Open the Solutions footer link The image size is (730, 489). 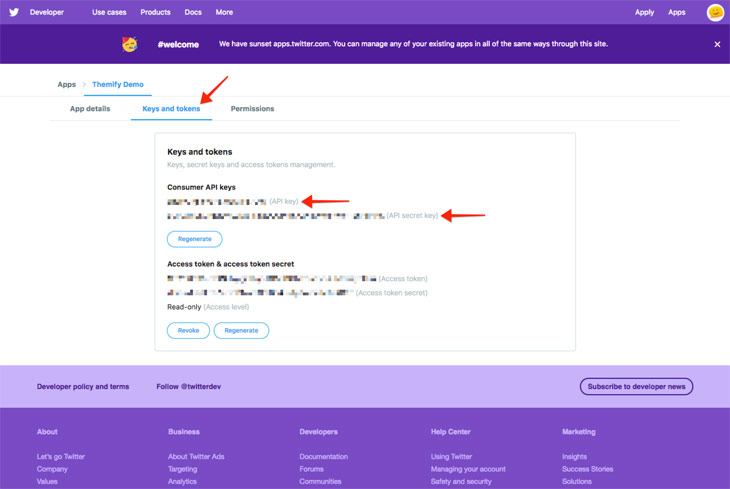[577, 482]
